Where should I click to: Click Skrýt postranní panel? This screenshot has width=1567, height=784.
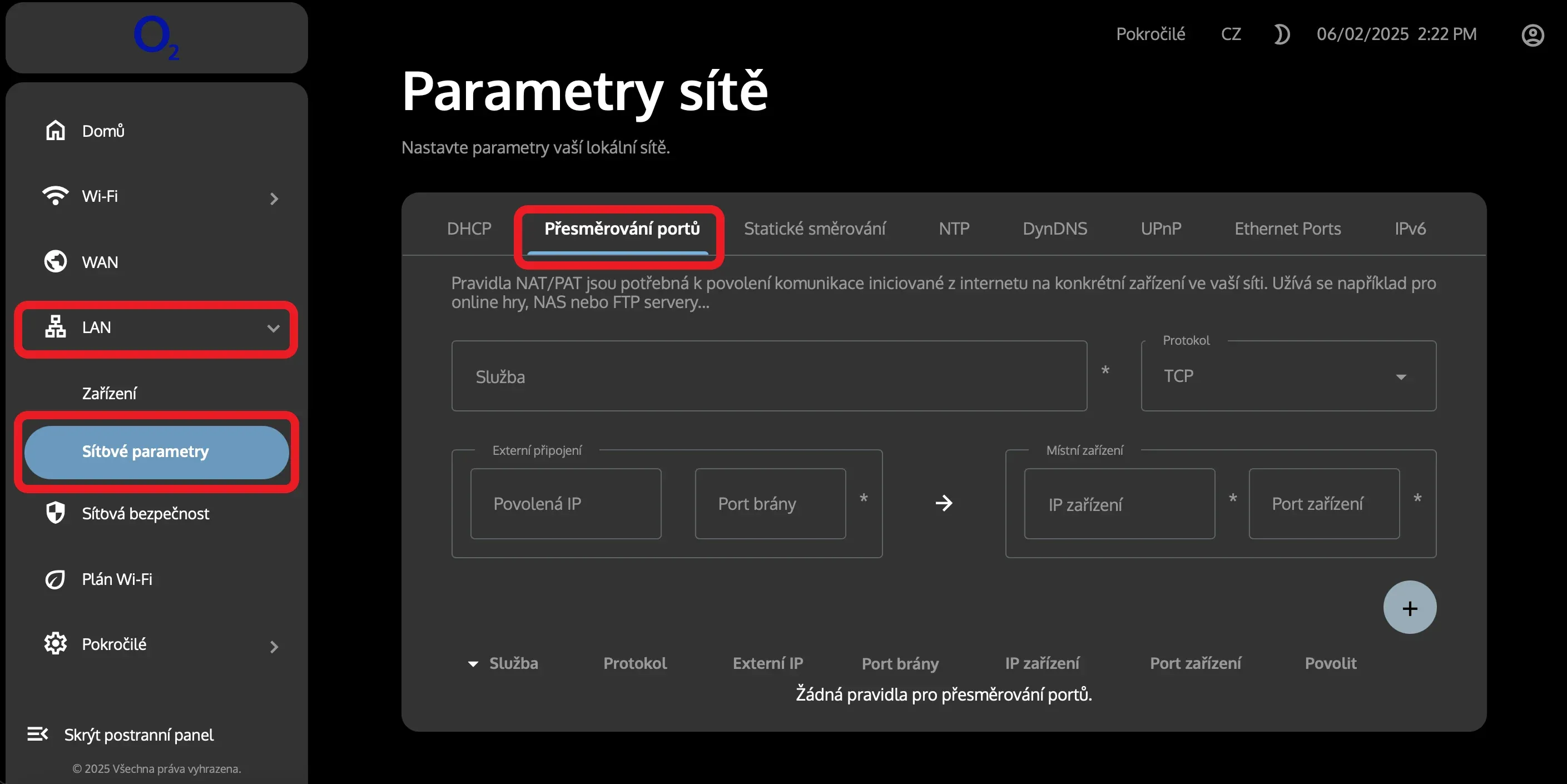pos(138,734)
